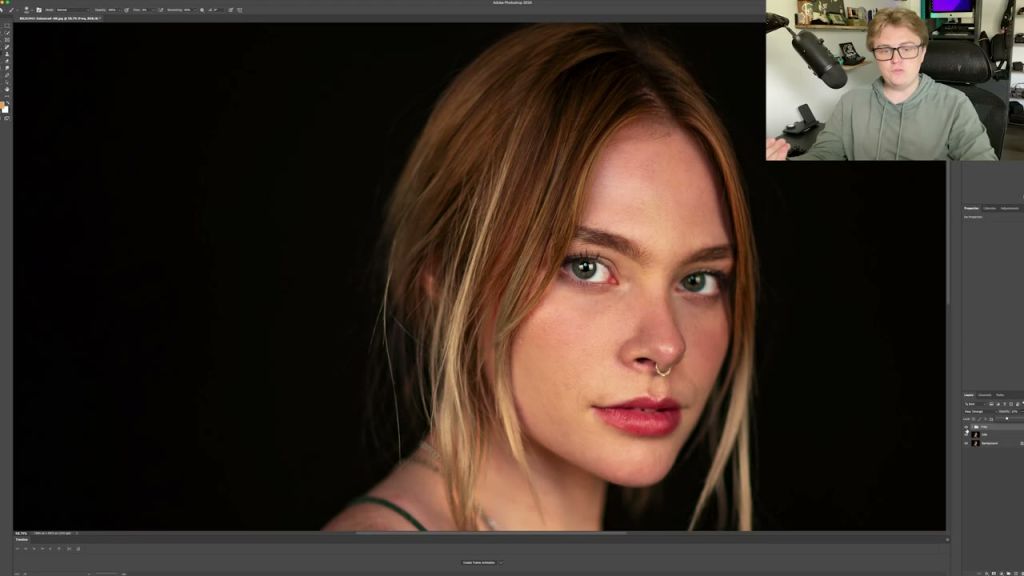Click the Timeline zoom slider
Viewport: 1024px width, 576px height.
click(x=107, y=574)
